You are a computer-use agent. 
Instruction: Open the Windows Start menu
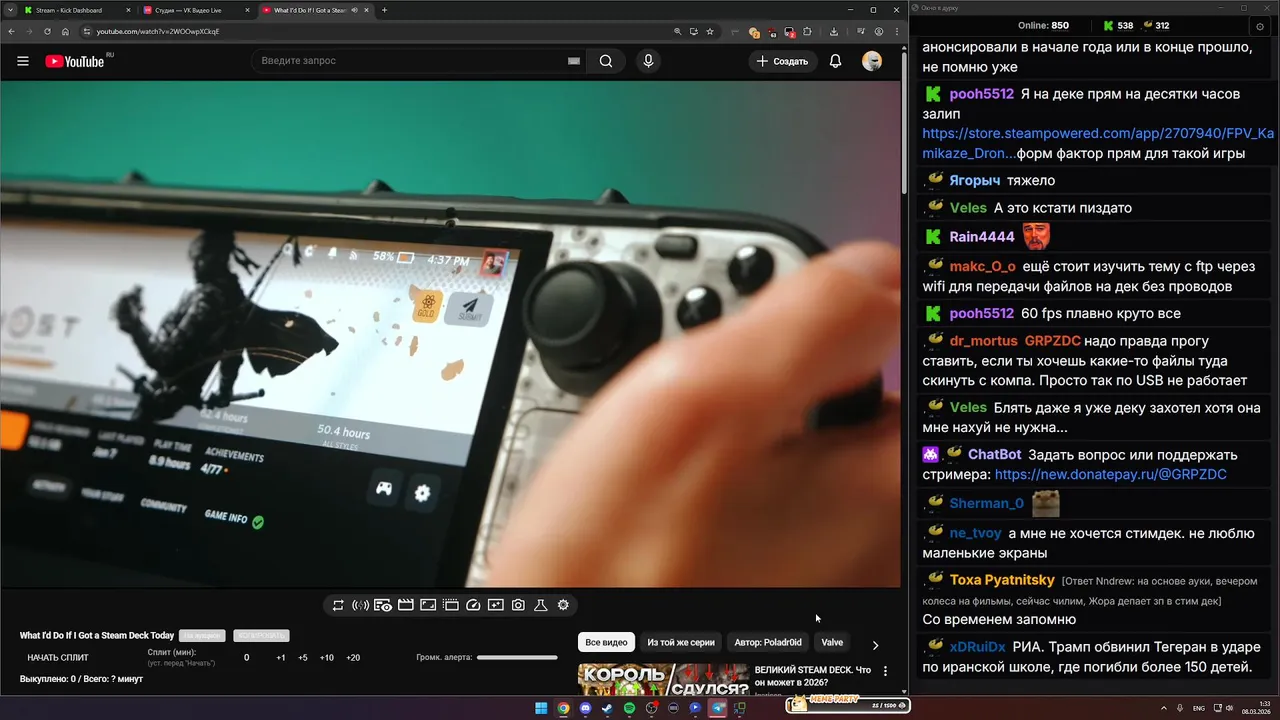541,708
